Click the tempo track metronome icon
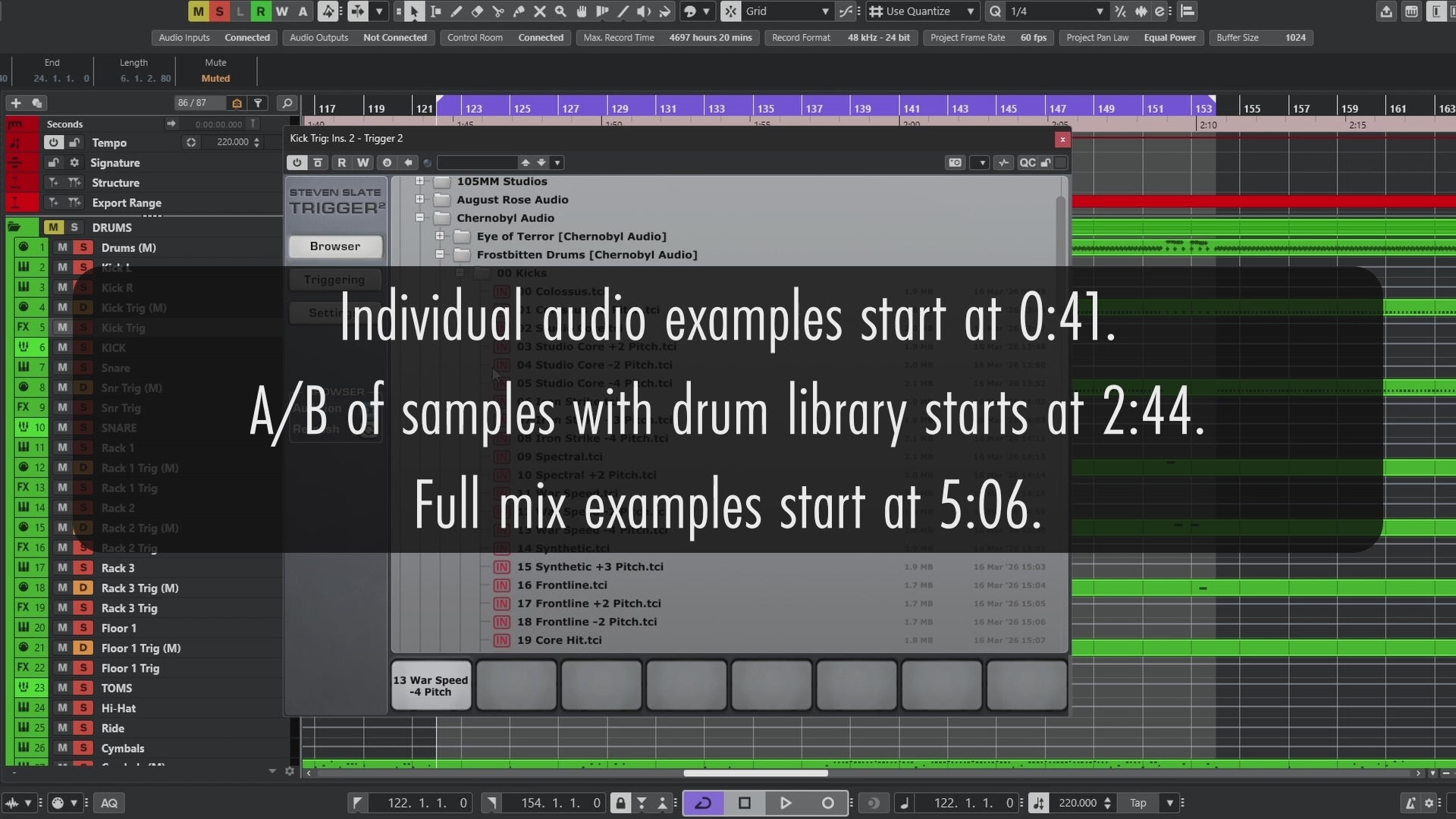The height and width of the screenshot is (819, 1456). coord(15,143)
